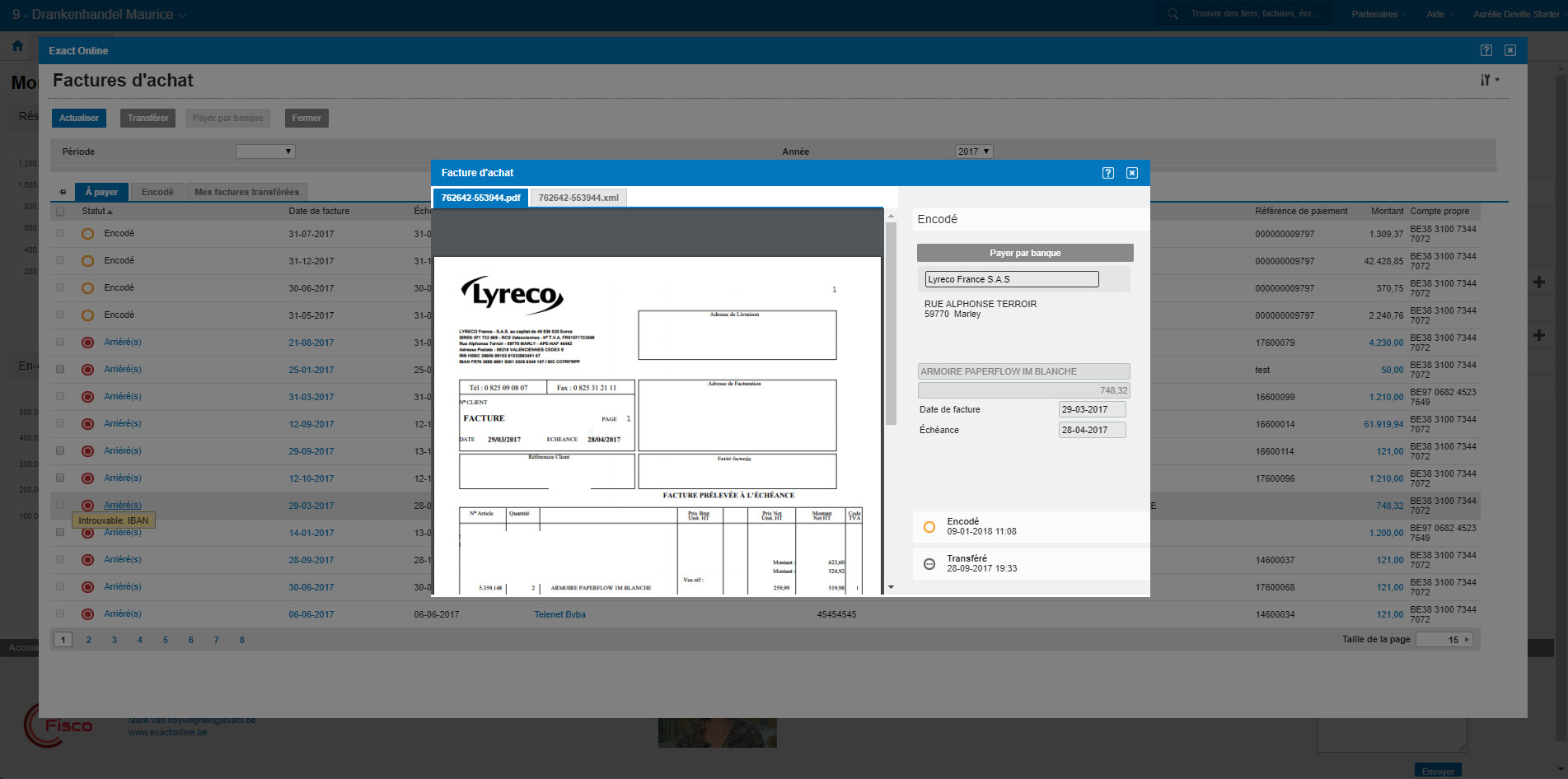Open the Aide menu
The width and height of the screenshot is (1568, 779).
point(1439,14)
